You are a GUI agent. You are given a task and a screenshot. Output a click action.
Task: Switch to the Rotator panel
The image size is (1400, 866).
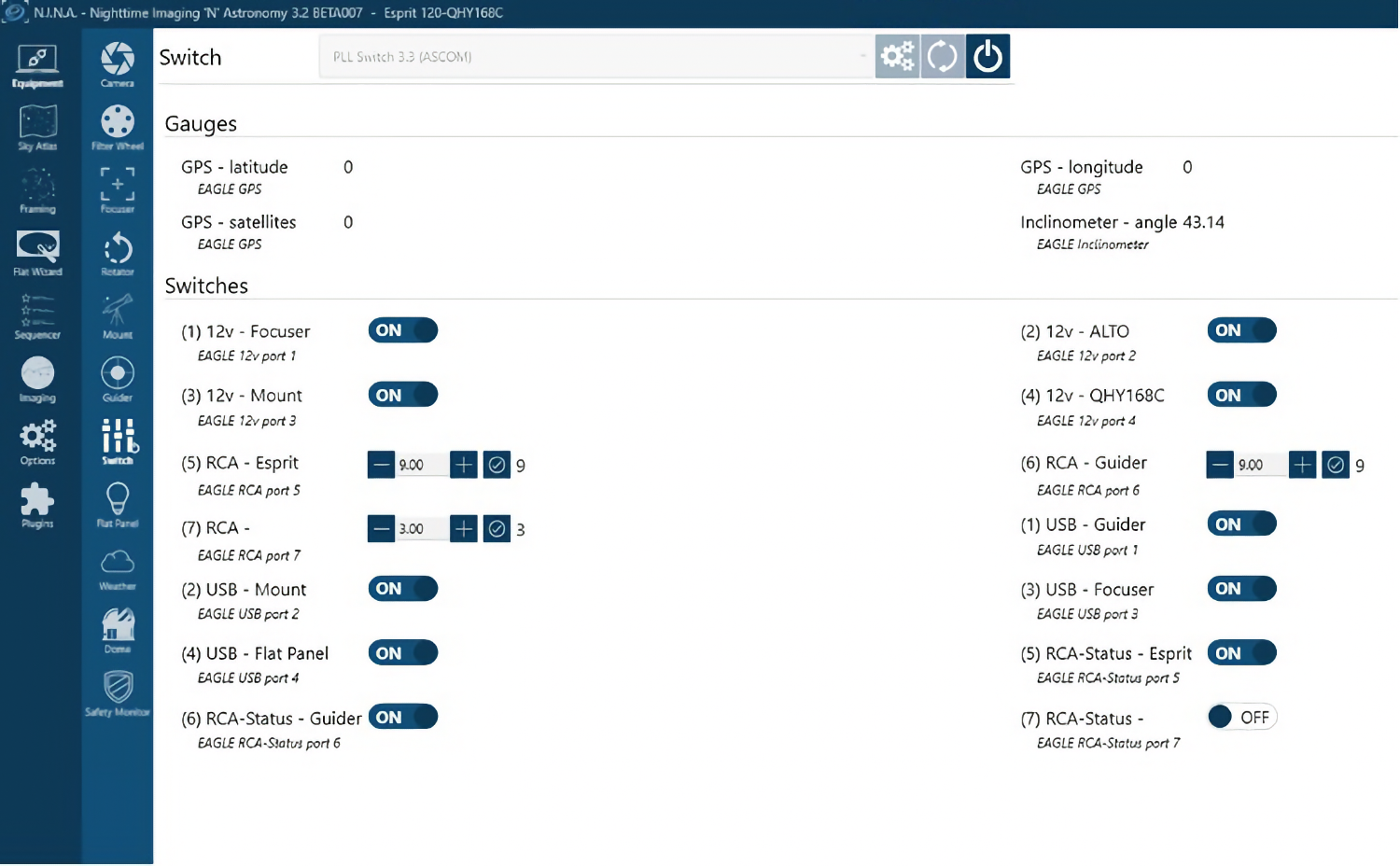(x=117, y=253)
